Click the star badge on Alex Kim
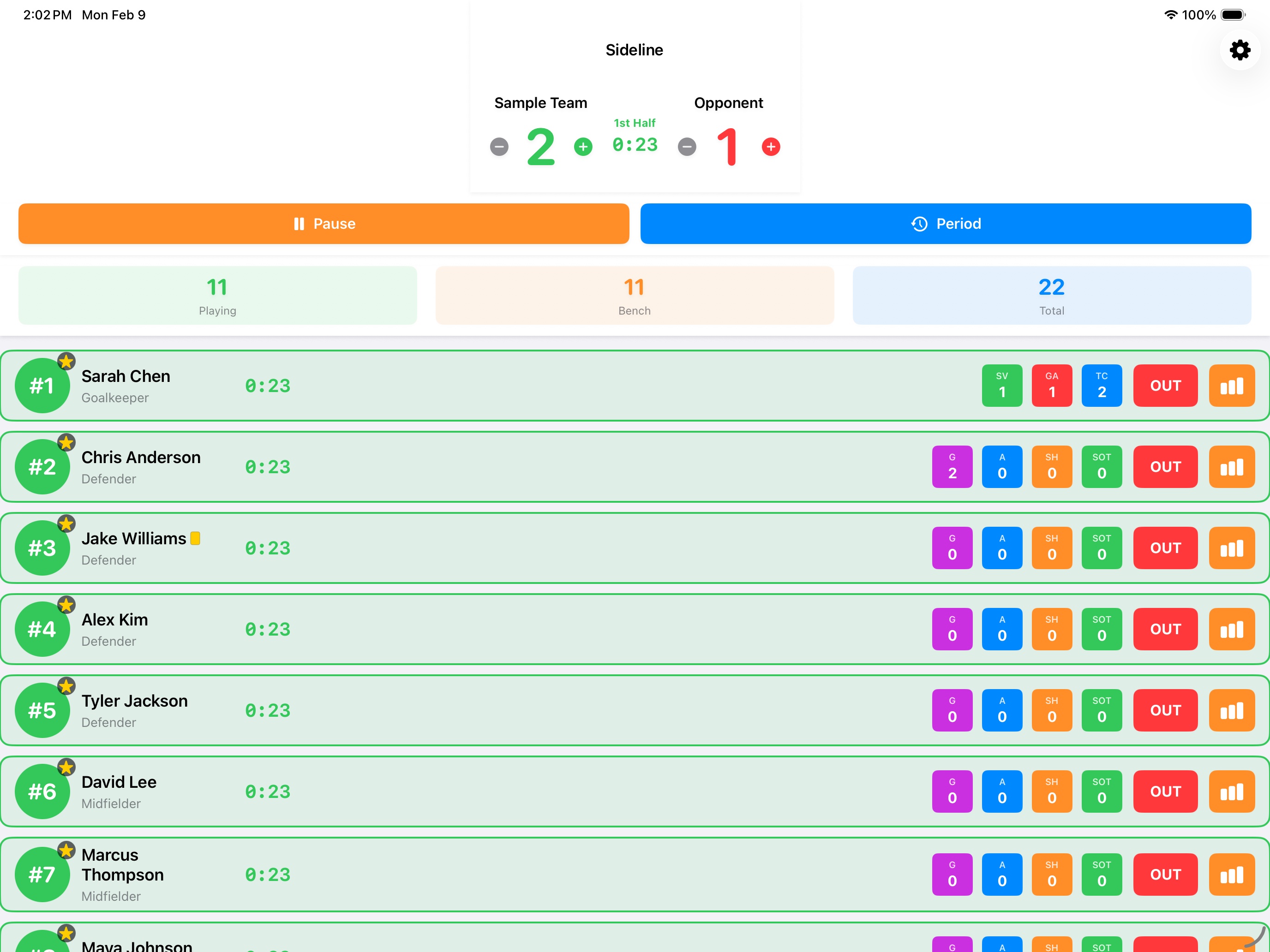 coord(66,605)
